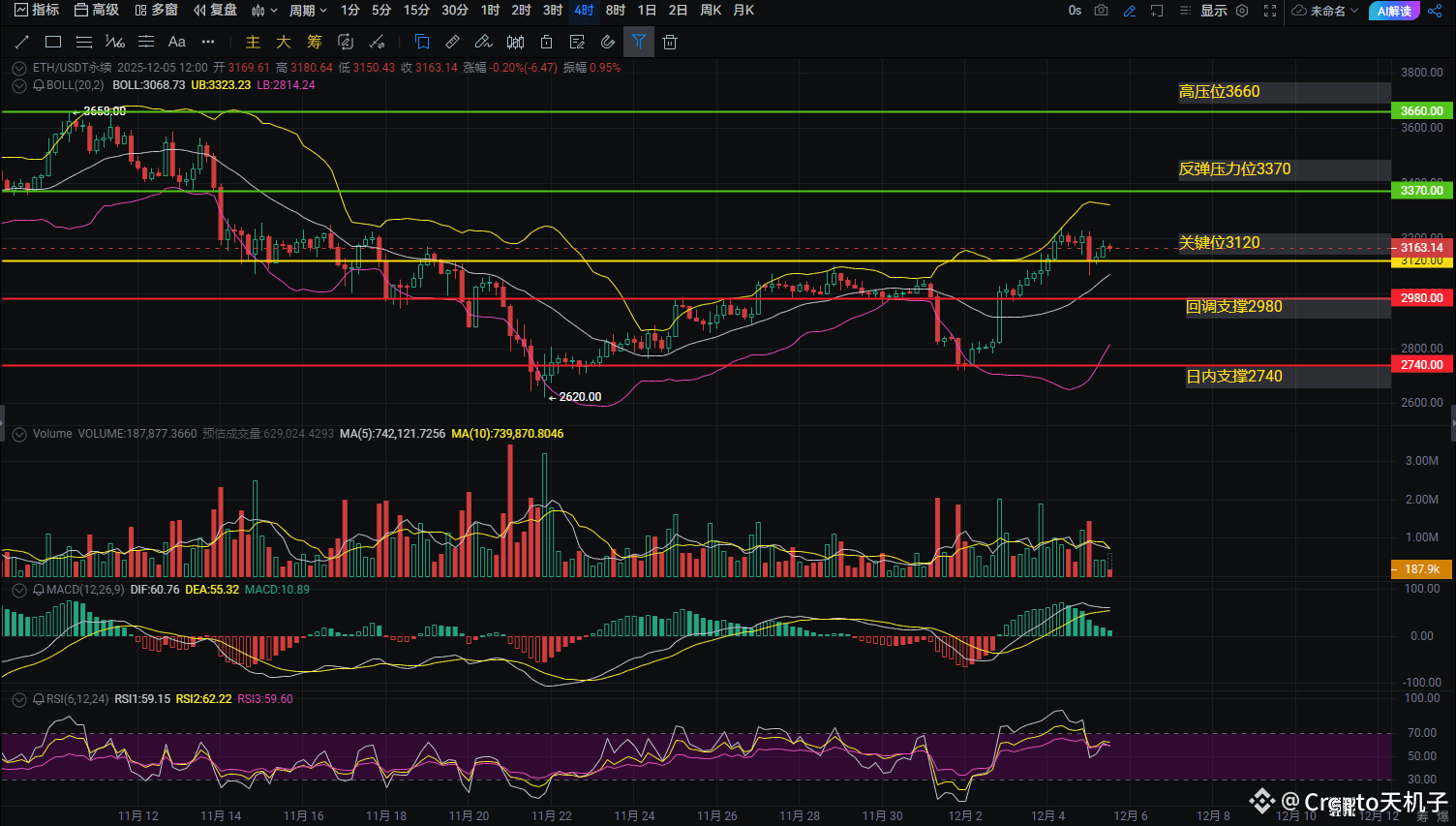This screenshot has height=826, width=1456.
Task: Switch to the 15分 timeframe tab
Action: point(416,11)
